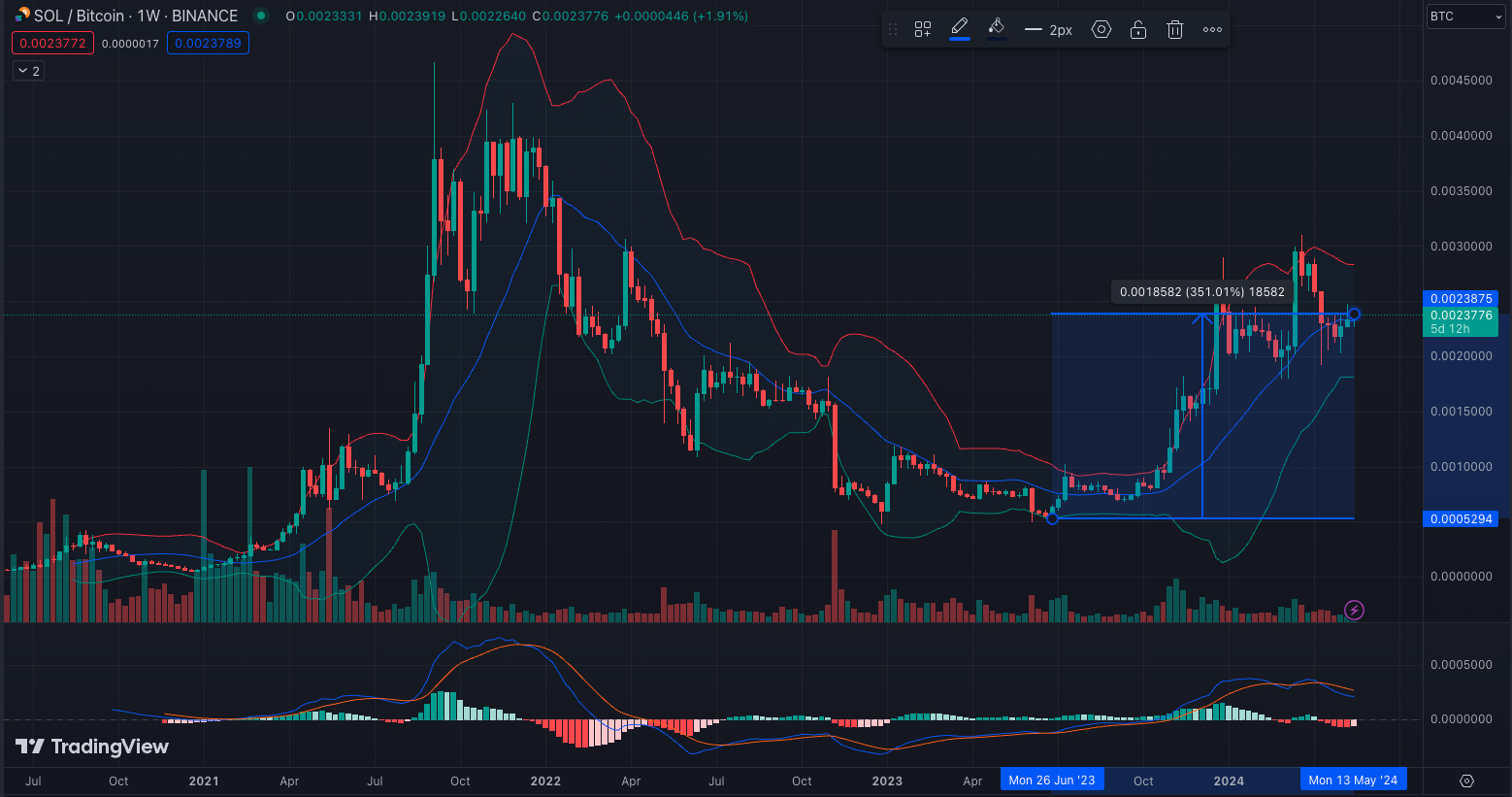Open chart settings gear at bottom right
This screenshot has width=1512, height=797.
[1466, 780]
